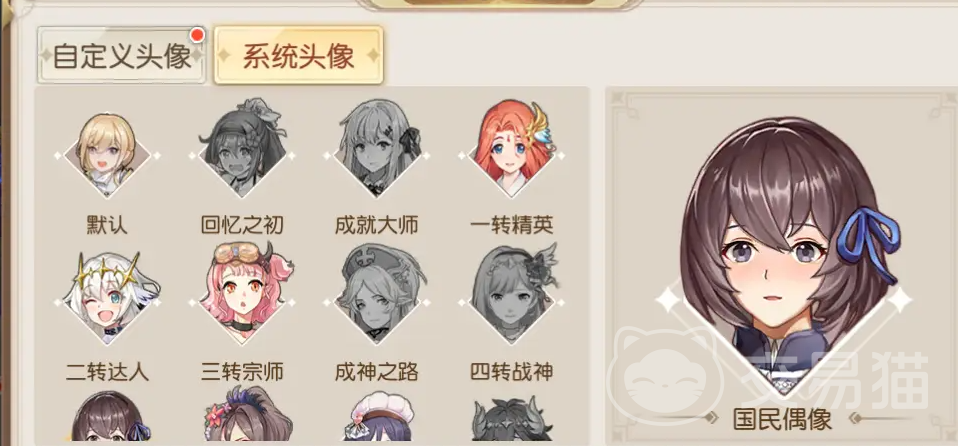This screenshot has height=446, width=958.
Task: Click the 一转精英 label text
Action: [x=512, y=225]
